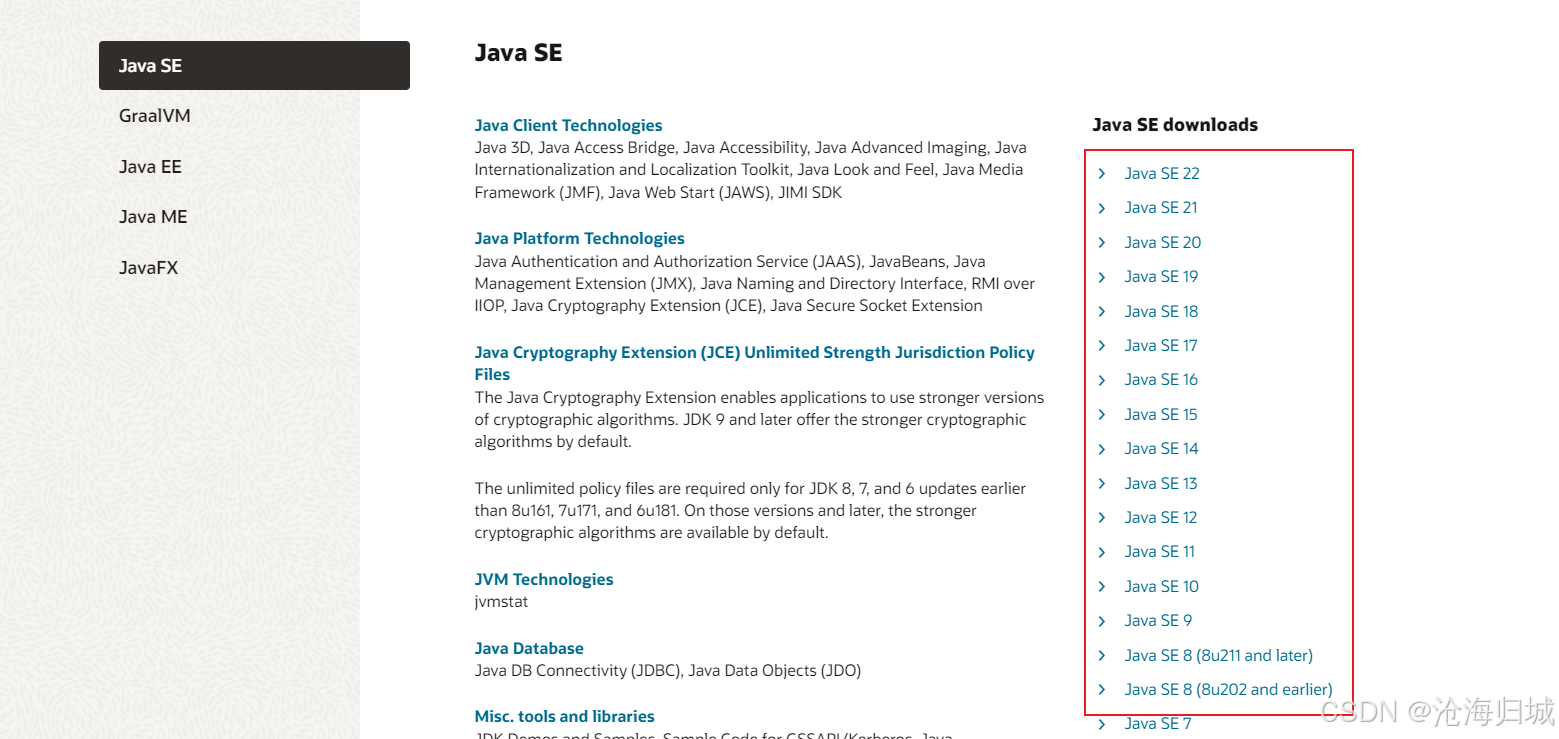Open Java SE 8 (8u211 and later)
Viewport: 1559px width, 739px height.
pos(1218,655)
